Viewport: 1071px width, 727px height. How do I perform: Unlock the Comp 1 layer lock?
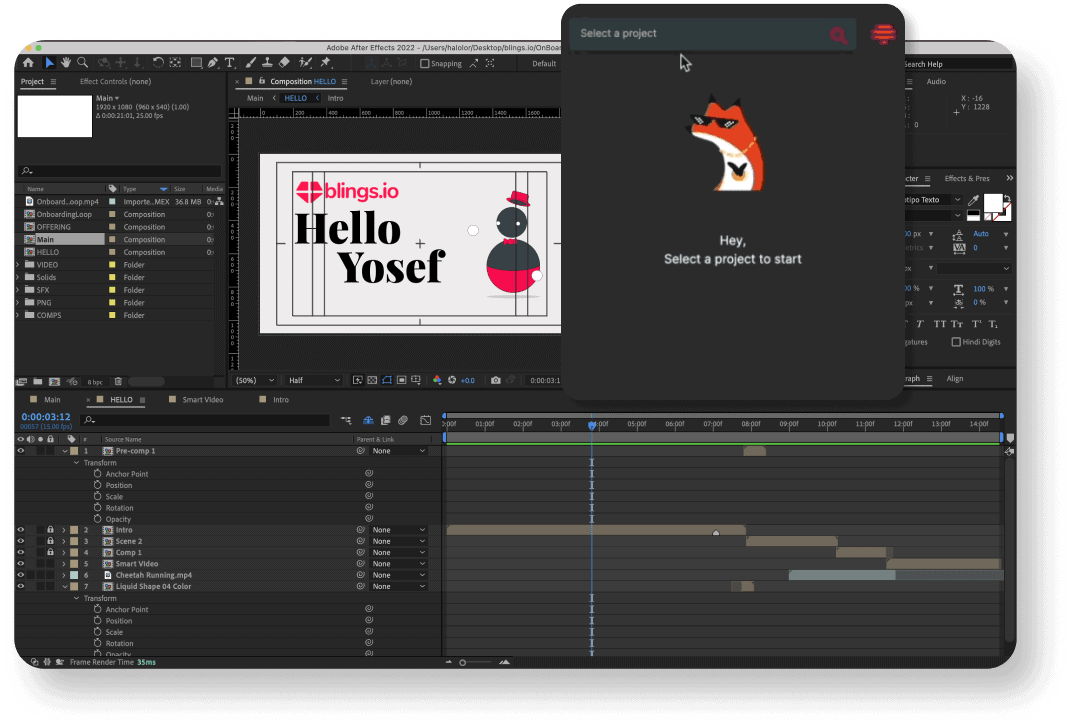click(51, 552)
